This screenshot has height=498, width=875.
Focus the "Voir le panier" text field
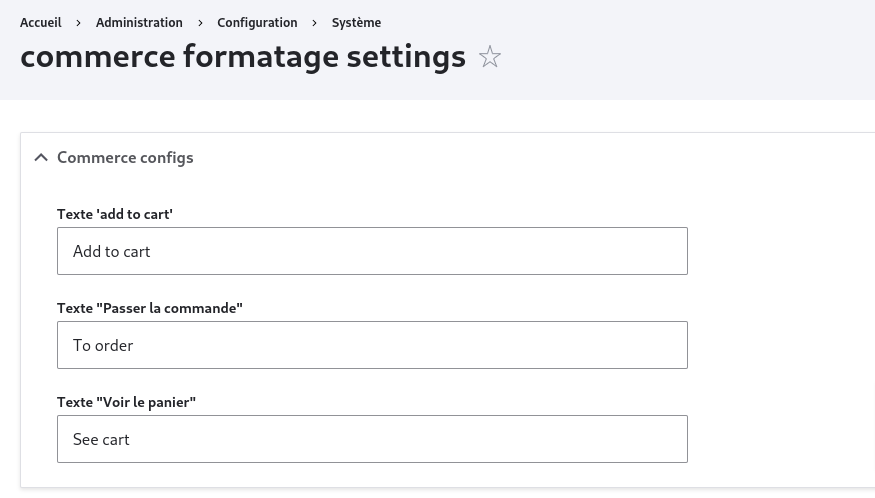[x=372, y=439]
